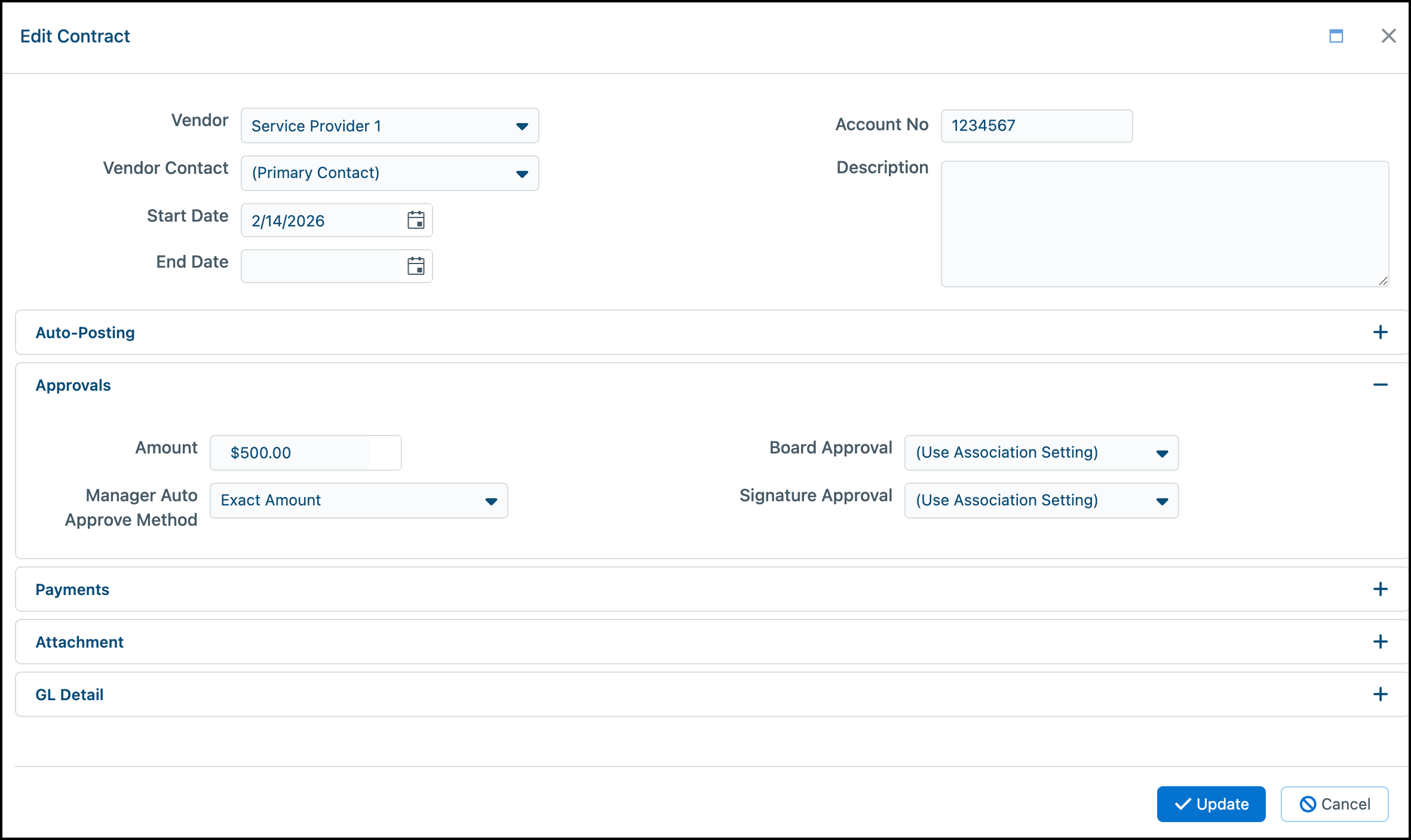
Task: Close the Edit Contract dialog
Action: point(1389,36)
